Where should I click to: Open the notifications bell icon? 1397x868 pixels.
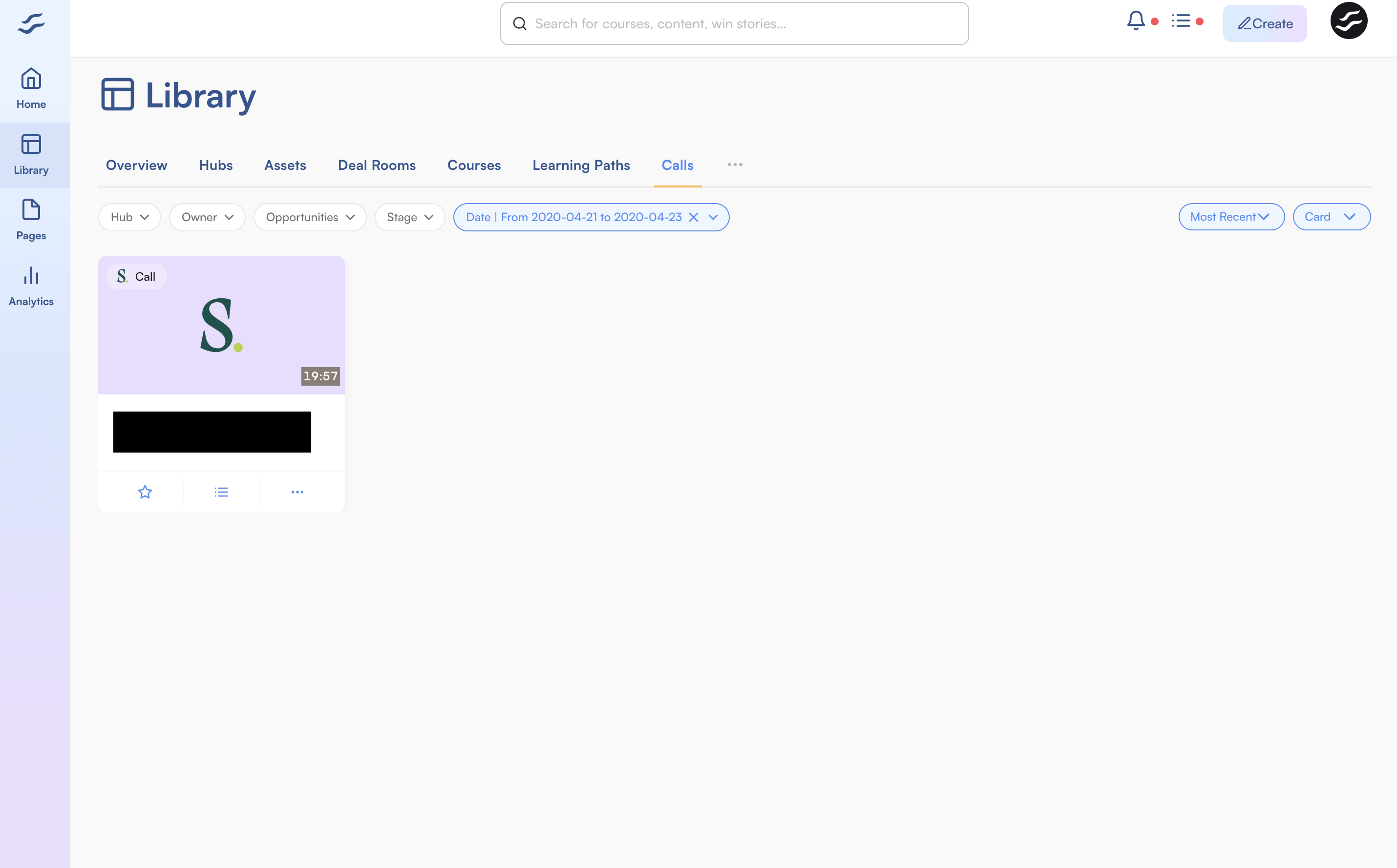click(1136, 21)
